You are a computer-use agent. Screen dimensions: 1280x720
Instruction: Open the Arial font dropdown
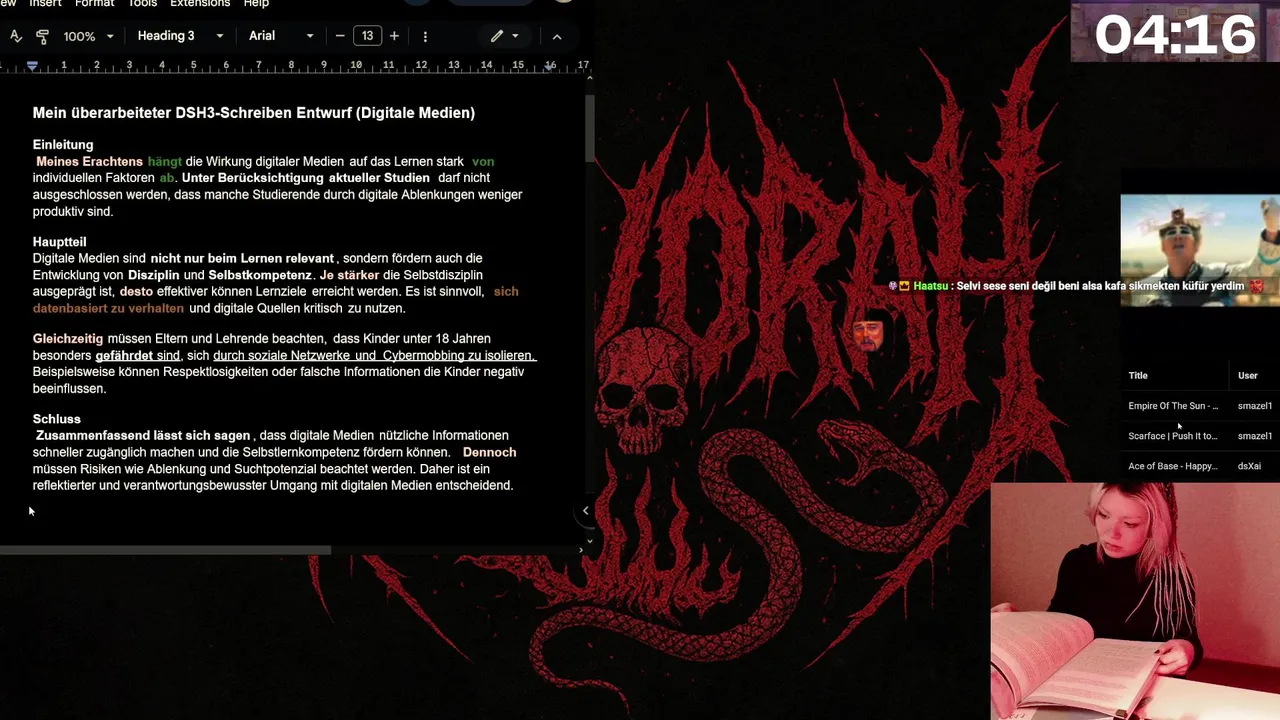281,36
